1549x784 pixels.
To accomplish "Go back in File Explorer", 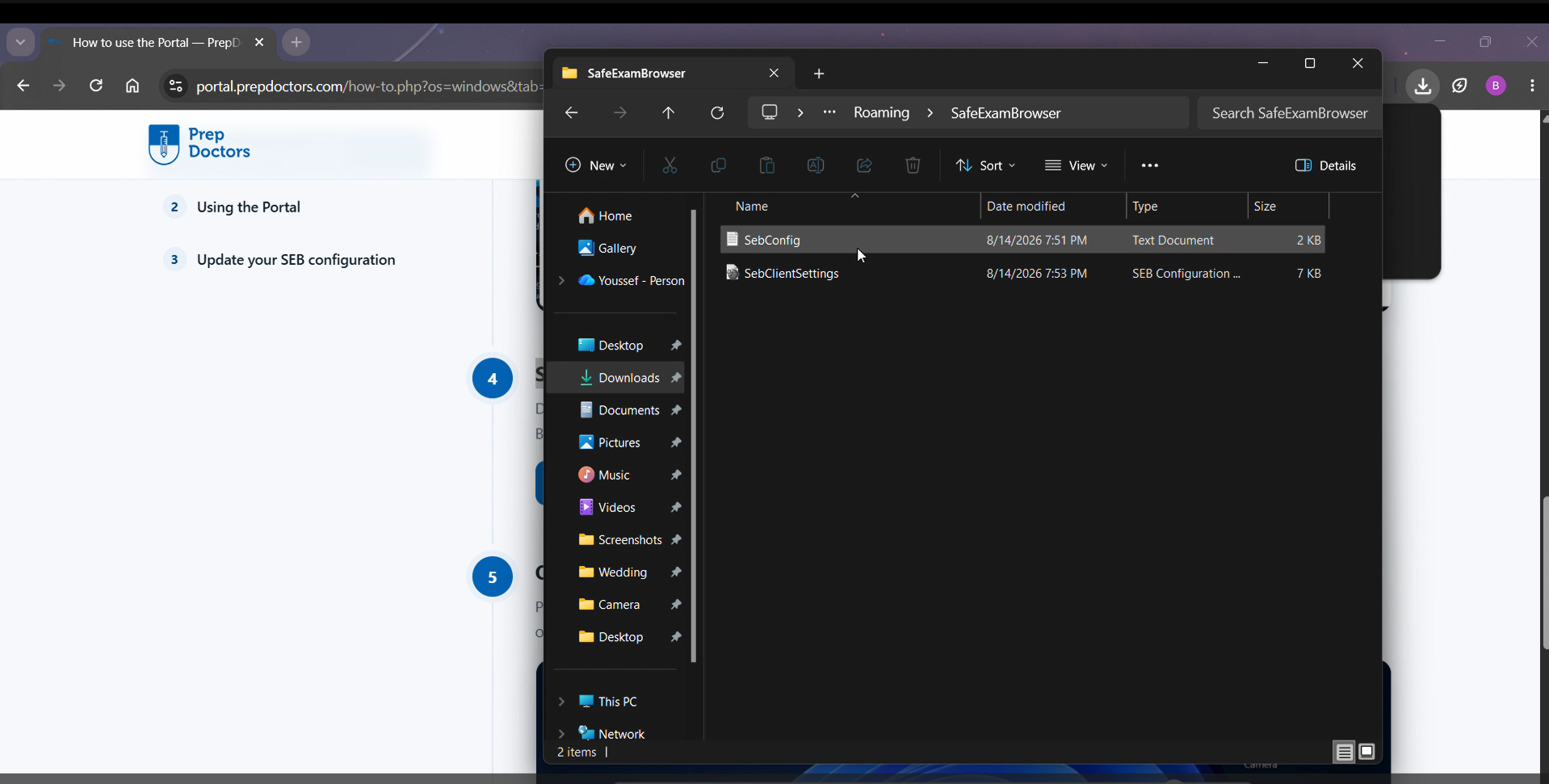I will [572, 113].
